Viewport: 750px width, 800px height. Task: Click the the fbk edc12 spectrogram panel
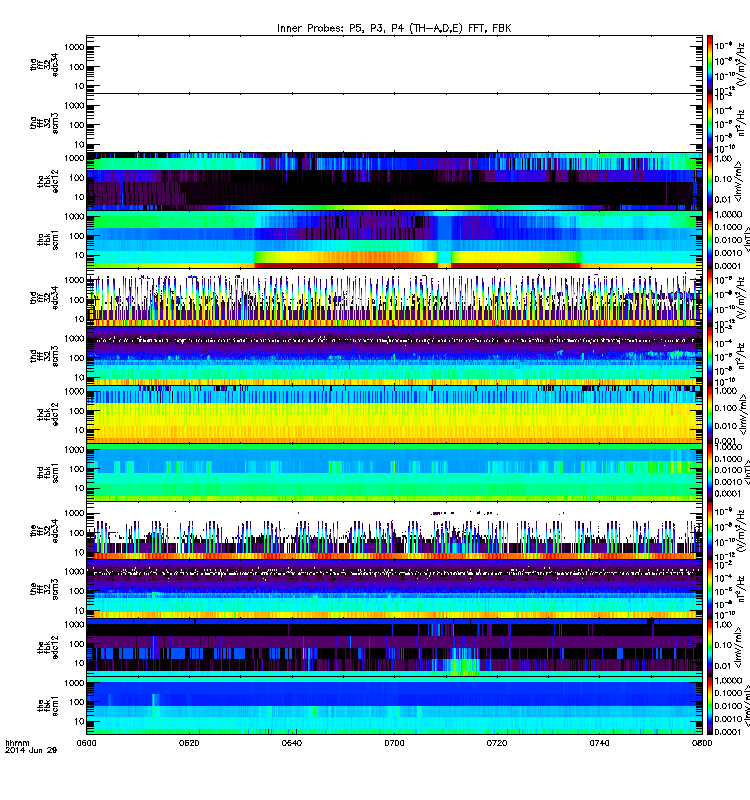click(x=394, y=647)
